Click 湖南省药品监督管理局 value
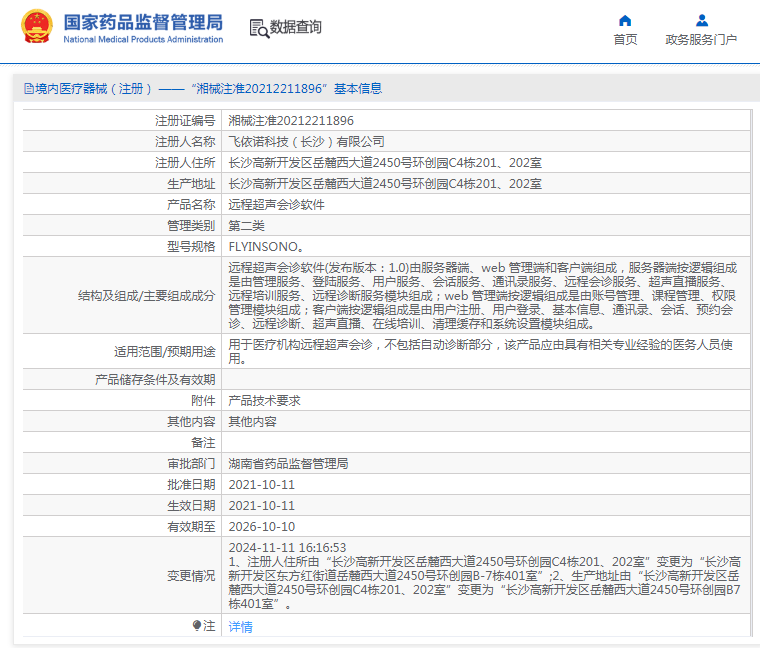 point(288,464)
